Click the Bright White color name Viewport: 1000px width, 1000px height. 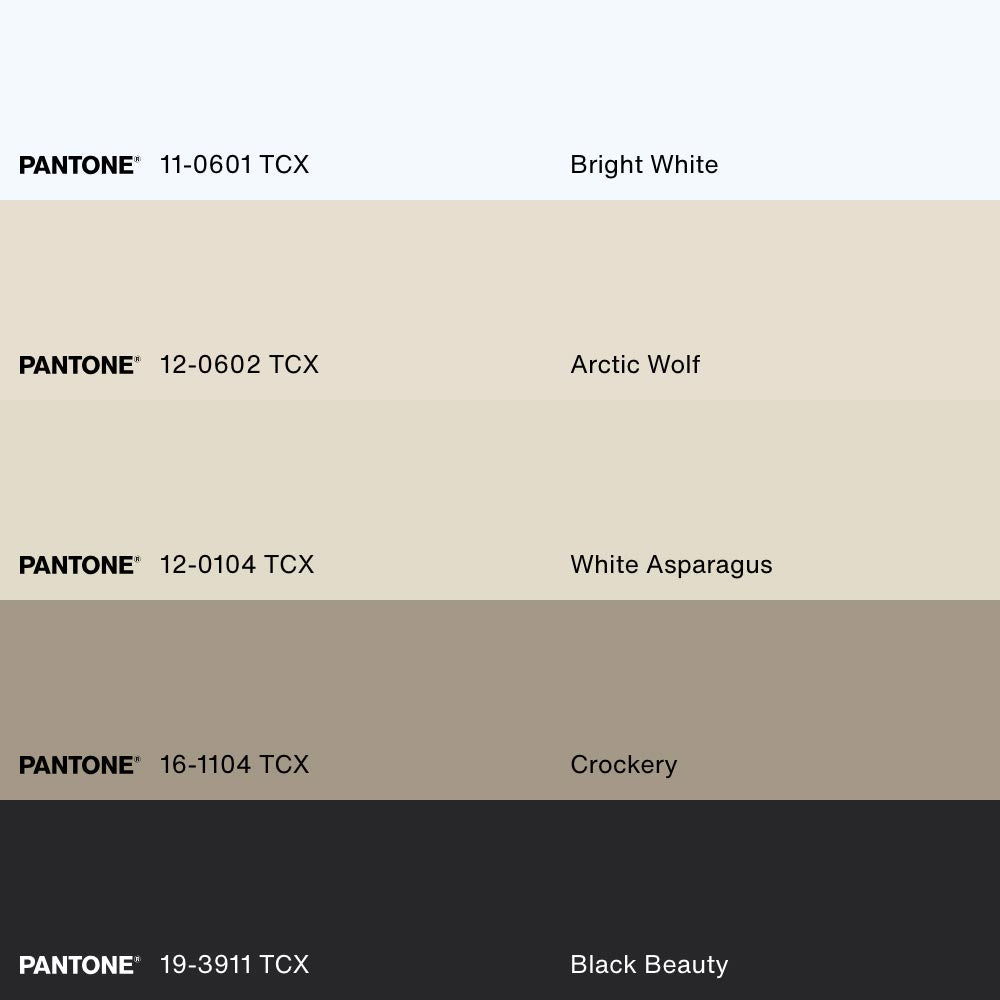click(x=644, y=165)
